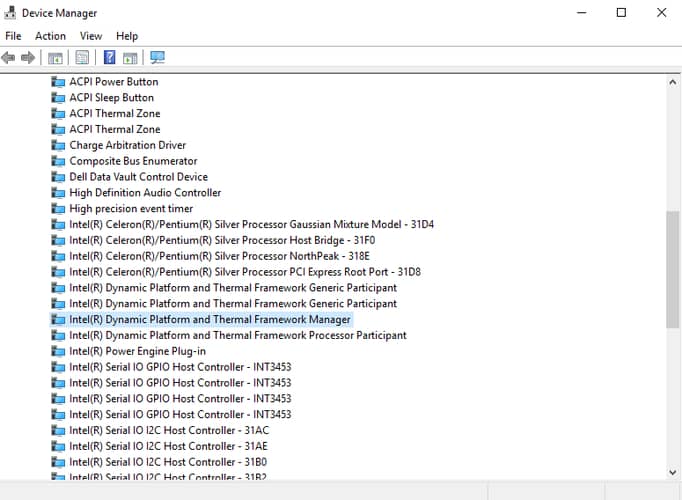
Task: Click icon beside Dell Data Vault Control Device
Action: pyautogui.click(x=58, y=177)
